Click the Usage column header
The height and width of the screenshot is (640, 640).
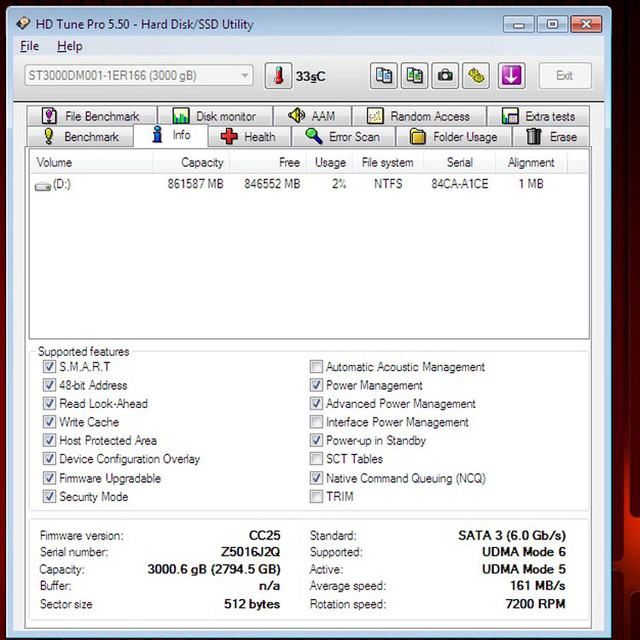329,162
